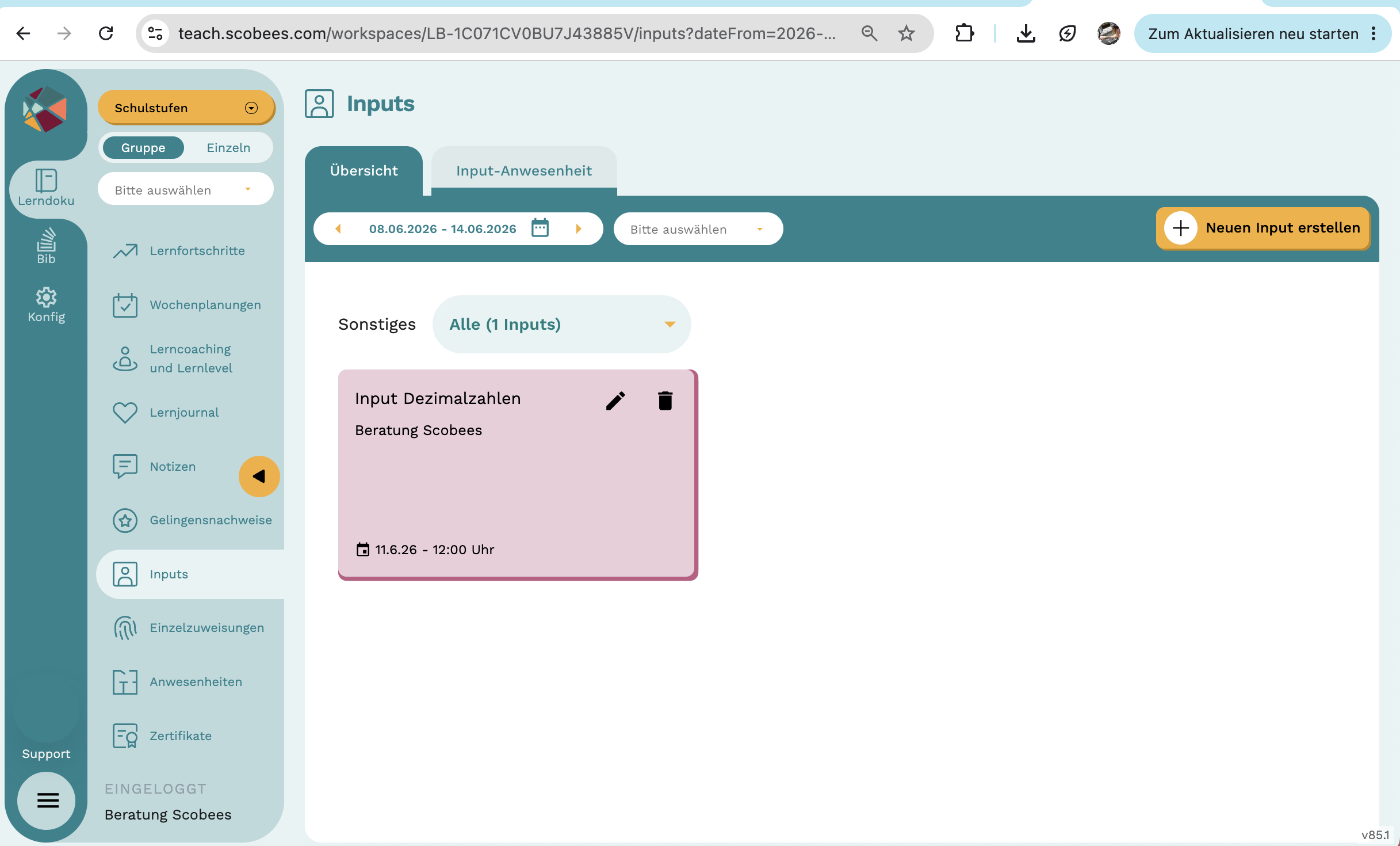The width and height of the screenshot is (1400, 846).
Task: Select the Einzeln toggle option
Action: 228,148
